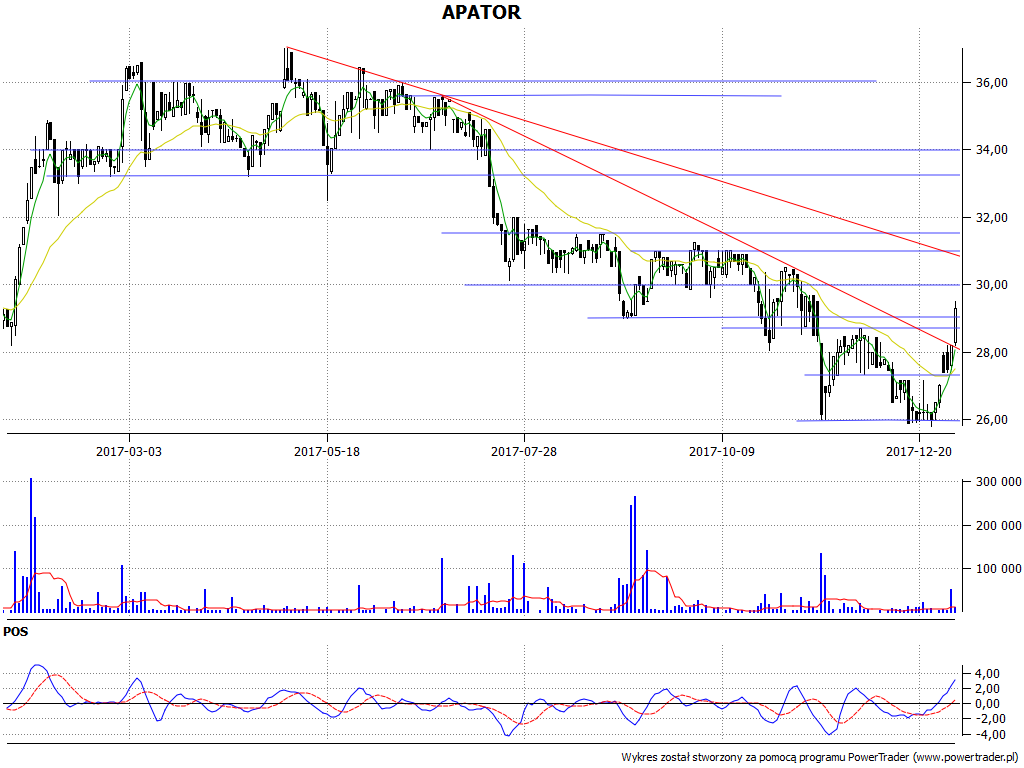This screenshot has height=768, width=1024.
Task: Click the 26,00 price axis label
Action: (x=992, y=420)
